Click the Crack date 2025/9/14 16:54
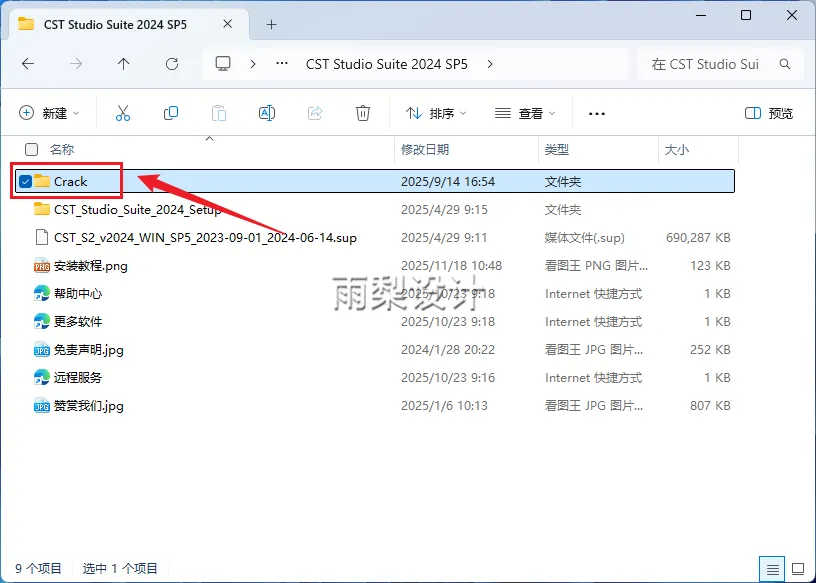The image size is (816, 583). tap(448, 182)
